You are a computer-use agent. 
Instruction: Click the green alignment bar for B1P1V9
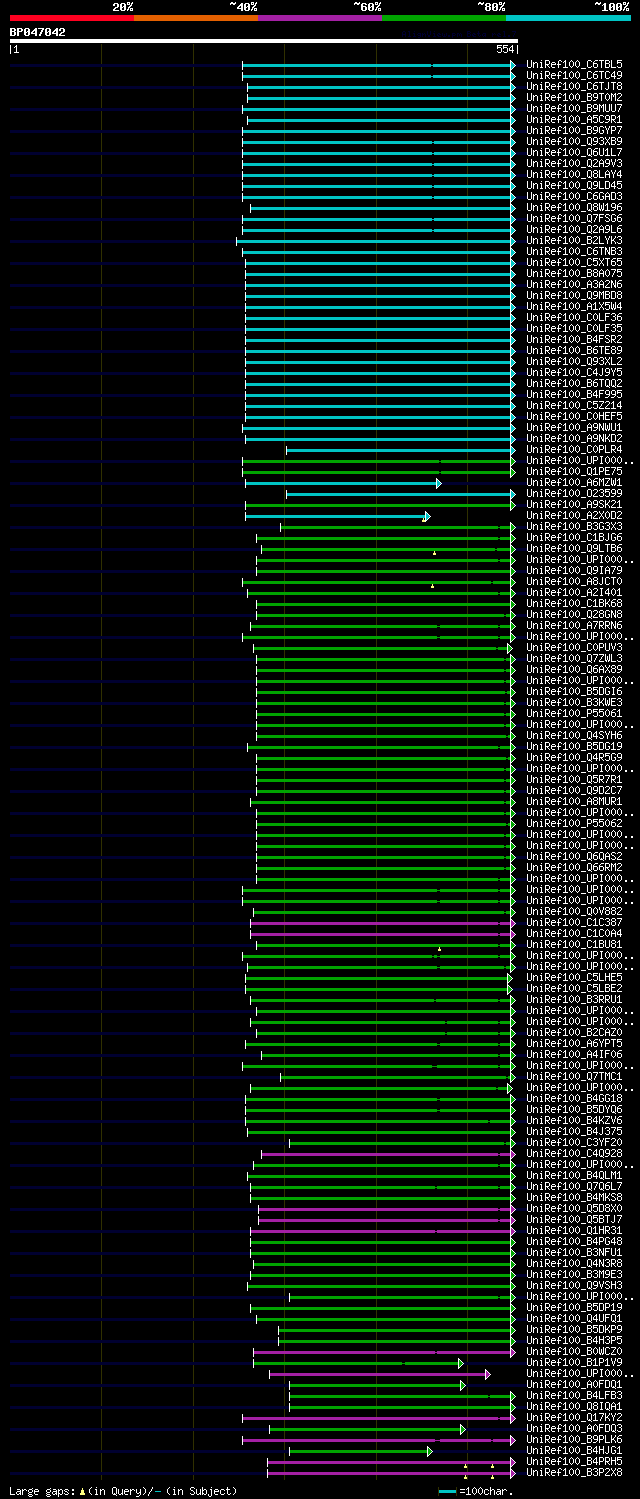tap(358, 1363)
